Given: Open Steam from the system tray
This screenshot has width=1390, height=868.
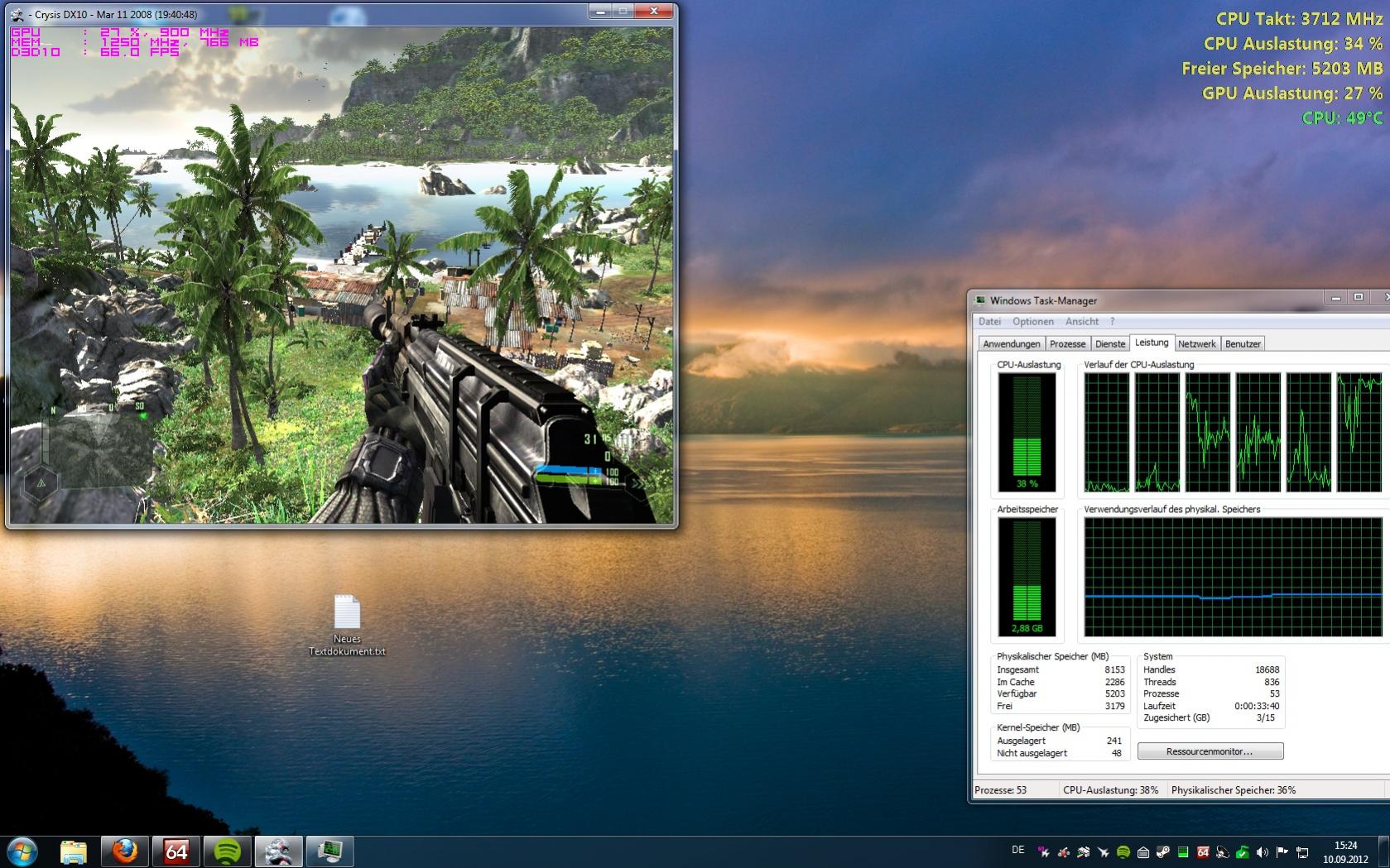Looking at the screenshot, I should [1163, 852].
